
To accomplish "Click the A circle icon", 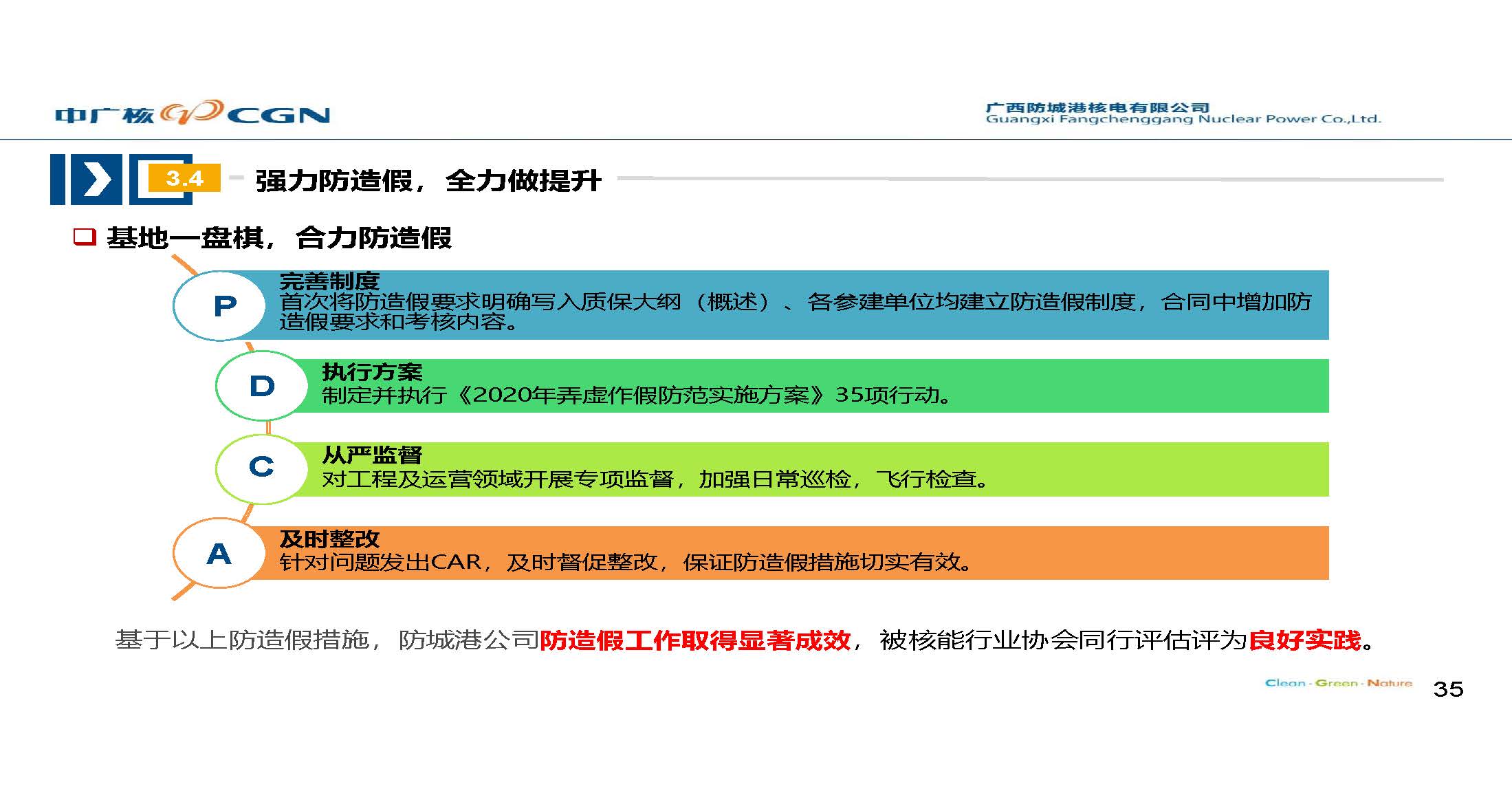I will point(219,553).
